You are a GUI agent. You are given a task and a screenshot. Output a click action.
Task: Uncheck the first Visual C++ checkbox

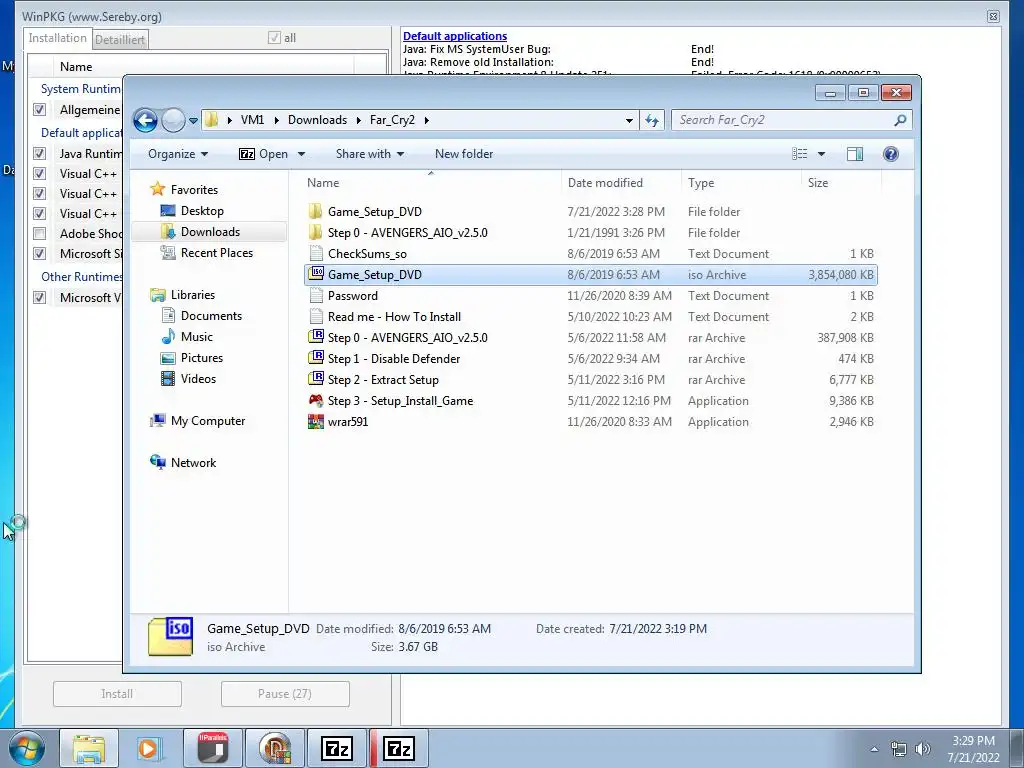pyautogui.click(x=40, y=174)
